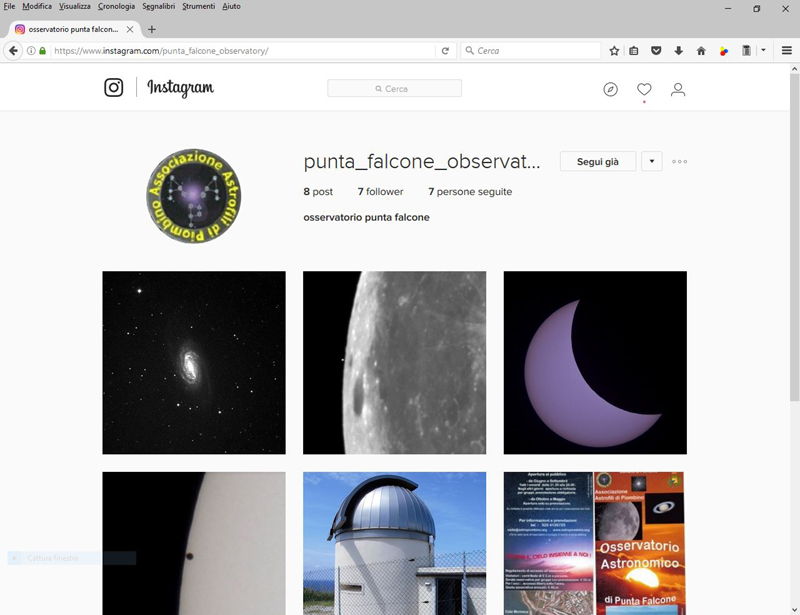Show site information icon in address bar
The image size is (800, 615).
click(x=31, y=51)
